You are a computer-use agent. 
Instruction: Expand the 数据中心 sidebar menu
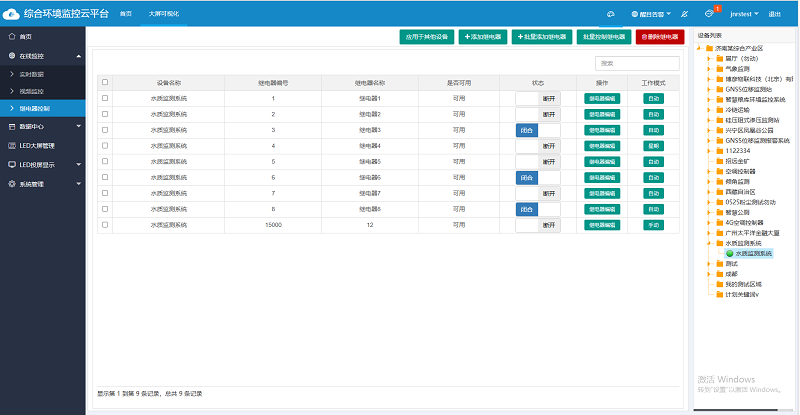[43, 127]
